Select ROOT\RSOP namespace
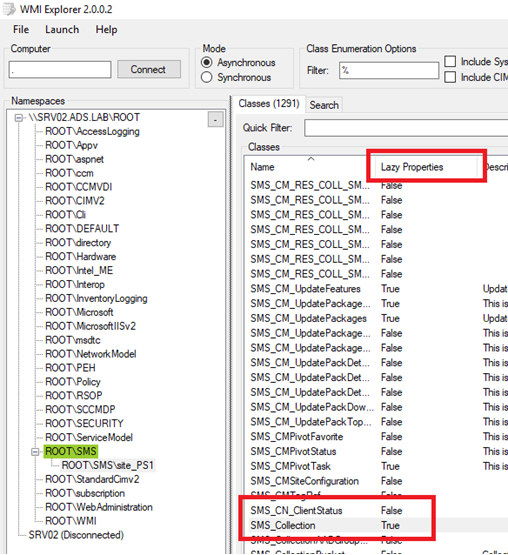 click(73, 395)
